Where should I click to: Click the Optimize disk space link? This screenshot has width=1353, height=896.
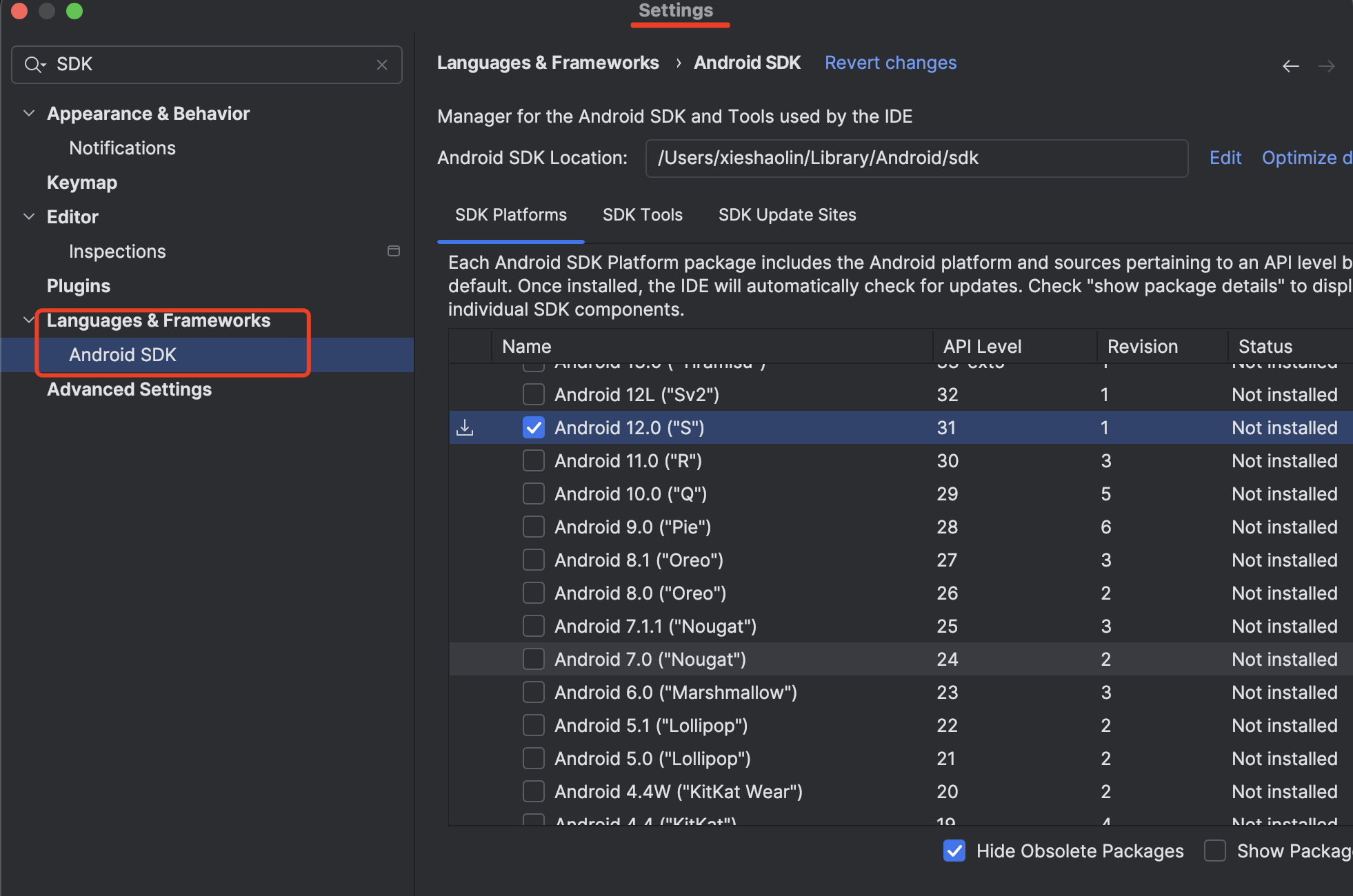(x=1307, y=158)
